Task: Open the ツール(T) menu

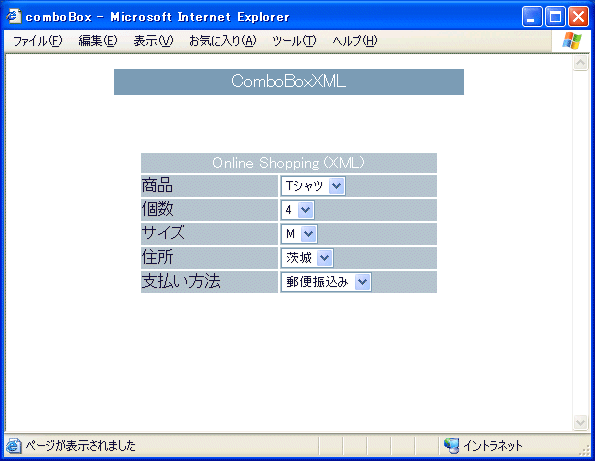Action: coord(294,41)
